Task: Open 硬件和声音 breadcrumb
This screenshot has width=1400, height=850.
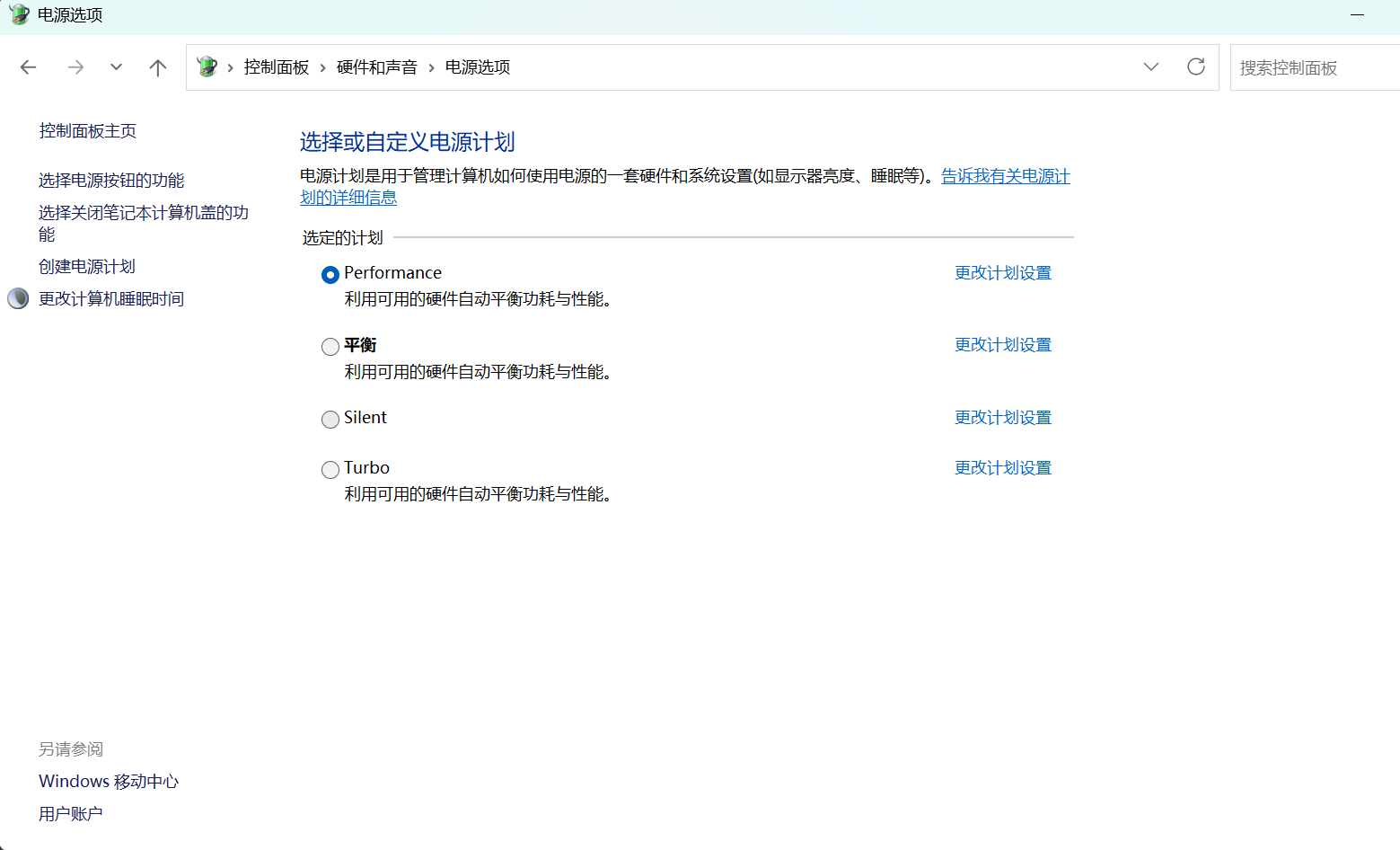Action: [377, 67]
